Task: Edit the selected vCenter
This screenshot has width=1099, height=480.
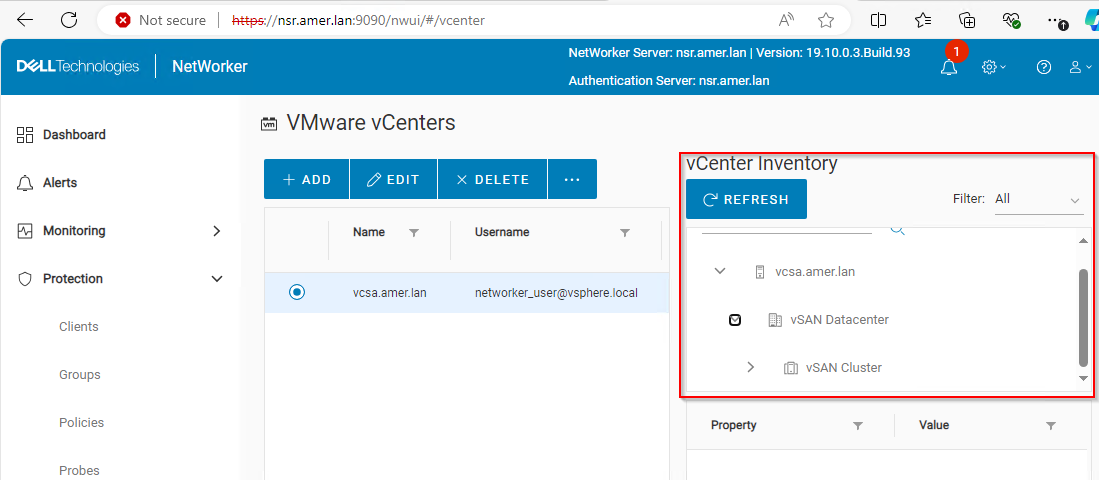Action: tap(393, 179)
